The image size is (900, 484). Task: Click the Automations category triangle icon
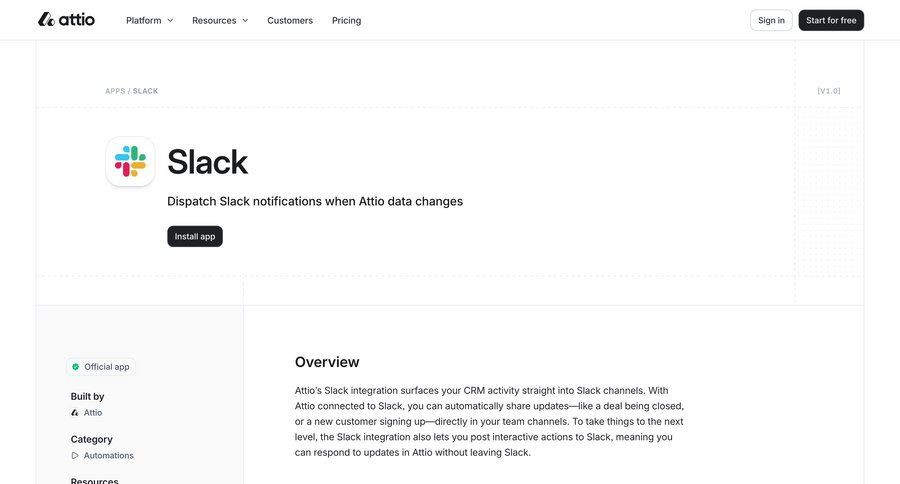[x=75, y=456]
